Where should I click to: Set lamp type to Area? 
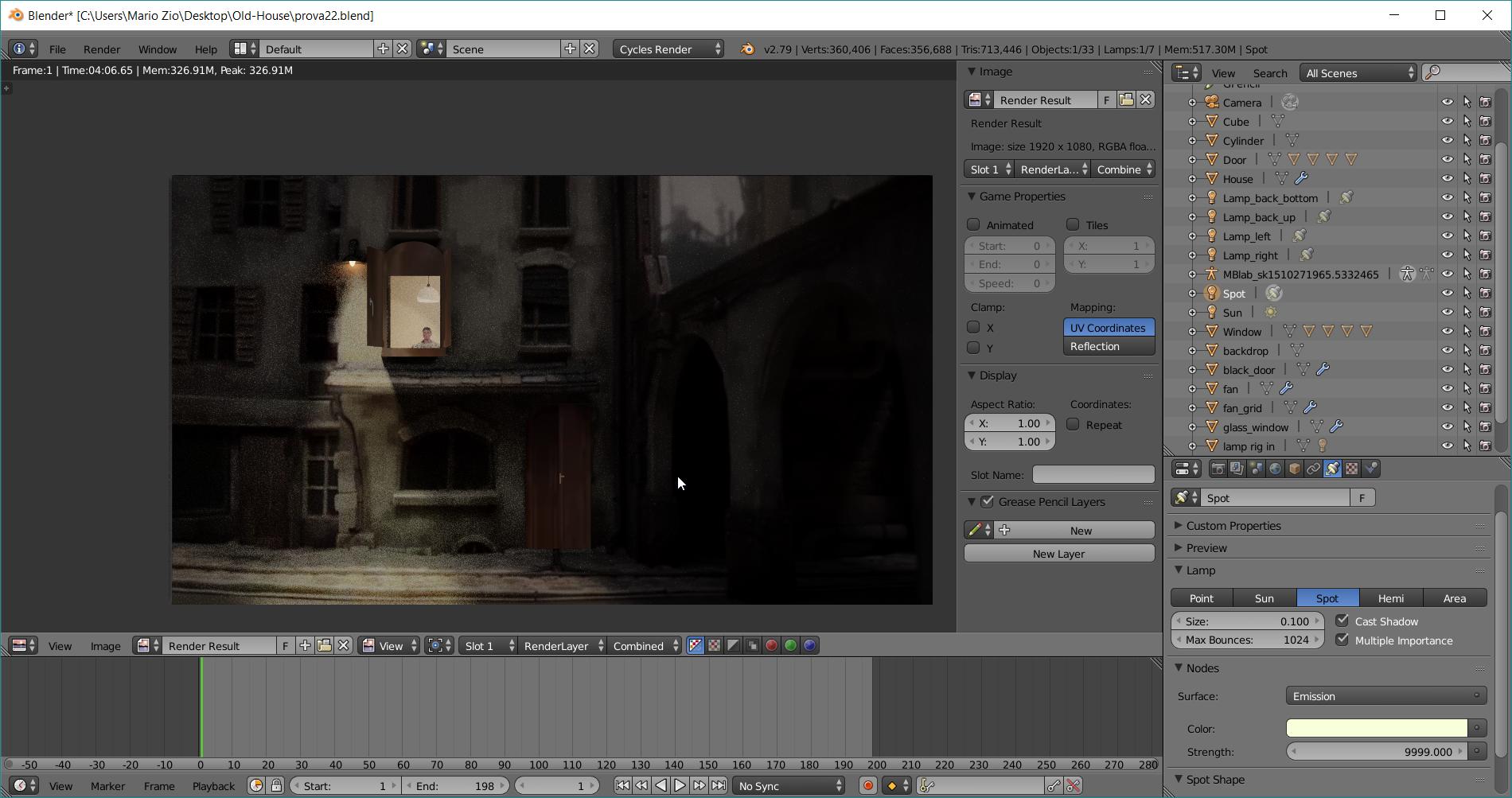point(1455,598)
